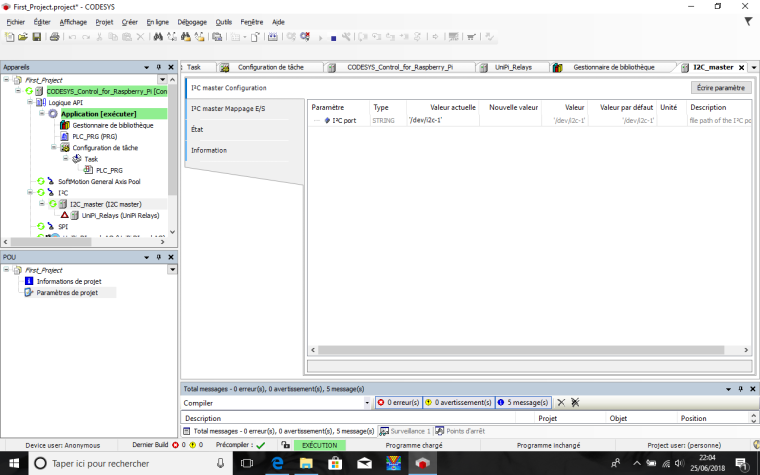The height and width of the screenshot is (475, 760).
Task: Click the shopping cart store icon
Action: click(471, 37)
